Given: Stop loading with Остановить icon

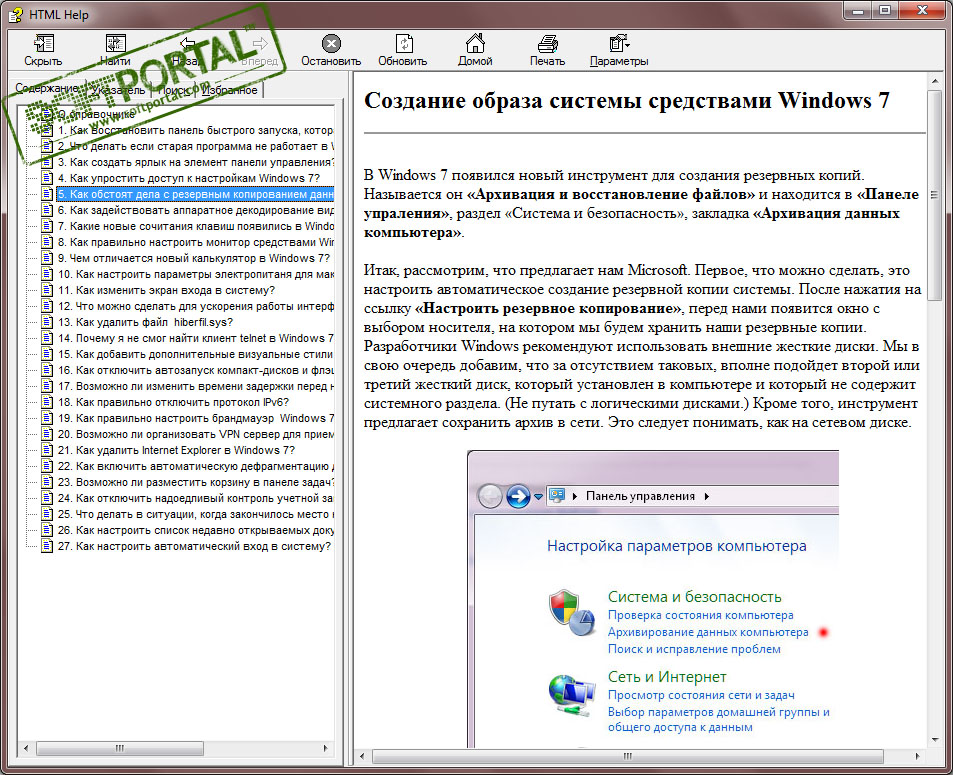Looking at the screenshot, I should pos(331,44).
